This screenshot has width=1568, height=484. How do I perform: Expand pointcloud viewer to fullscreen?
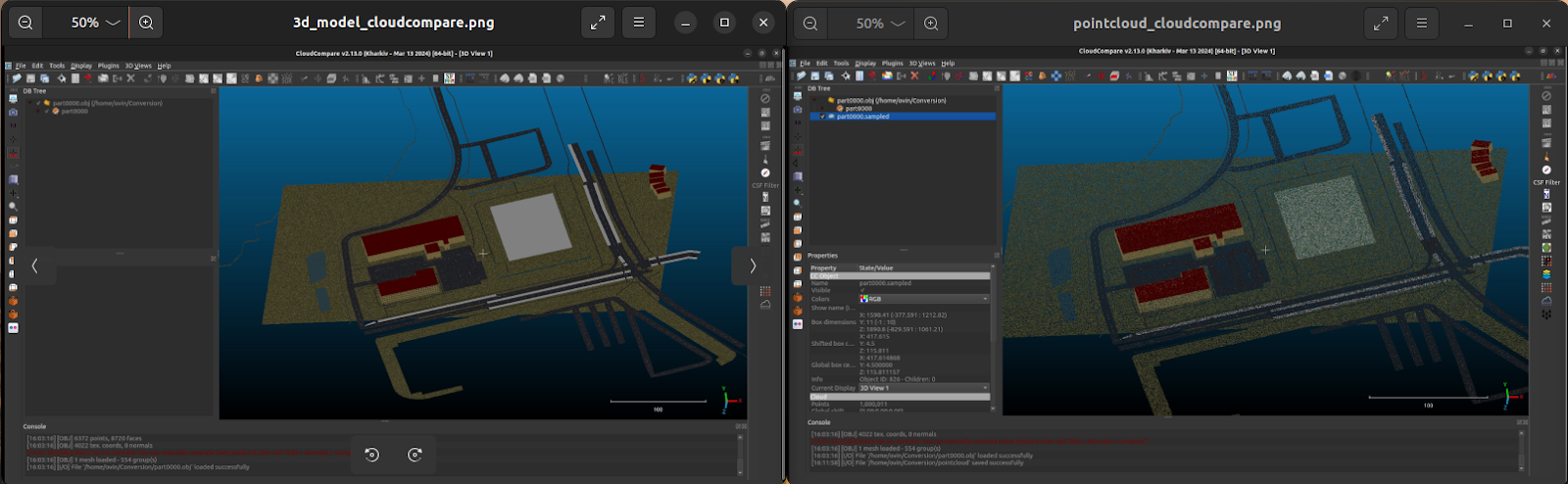point(1380,23)
